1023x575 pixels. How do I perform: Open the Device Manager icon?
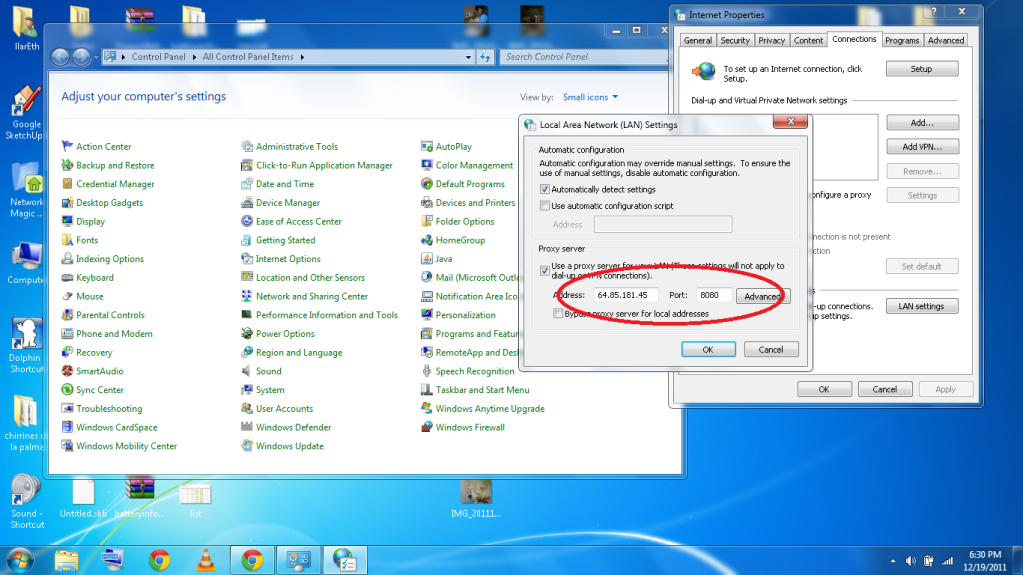247,202
